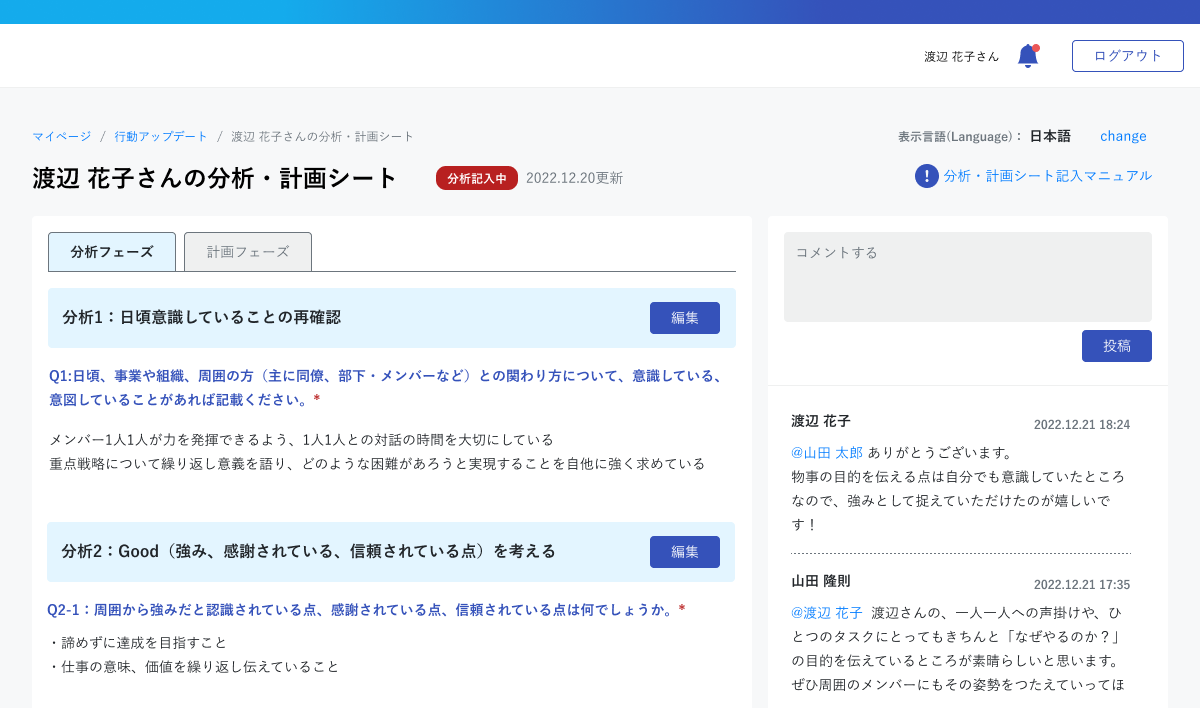Open the マイページ breadcrumb link

click(61, 136)
